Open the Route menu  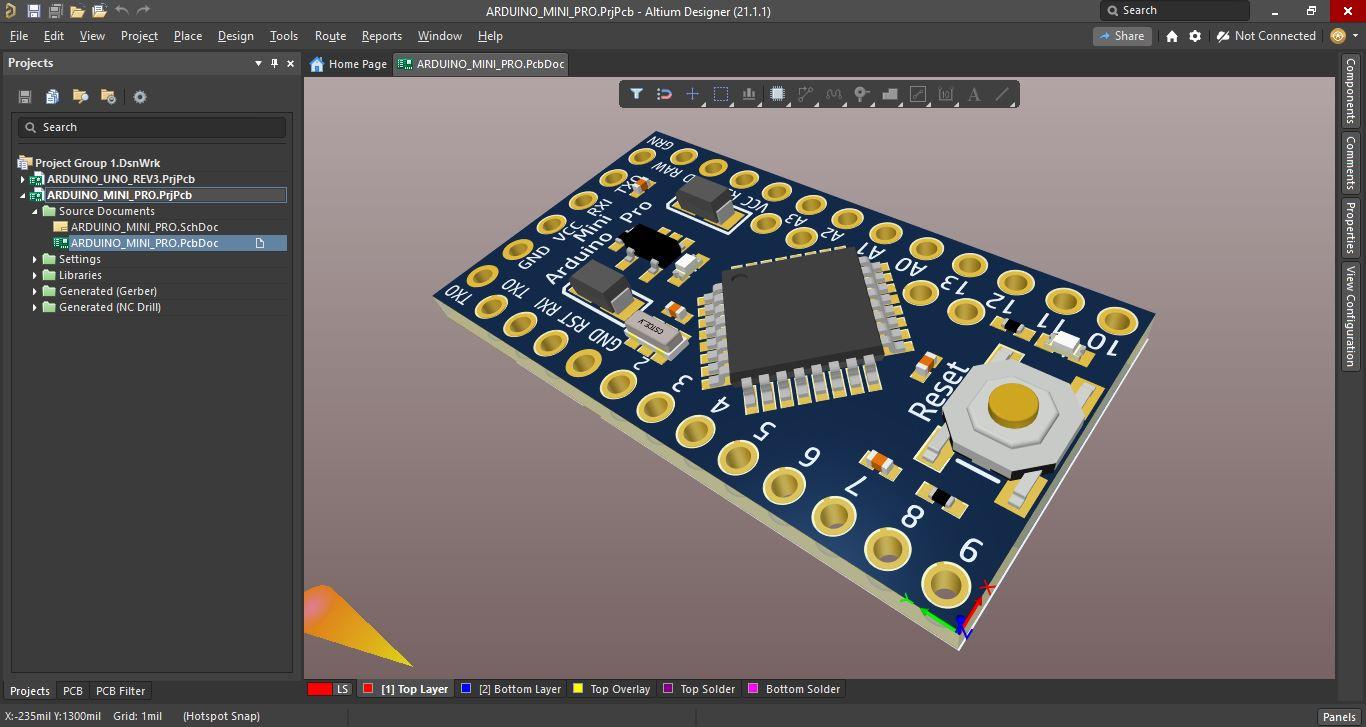(x=330, y=36)
